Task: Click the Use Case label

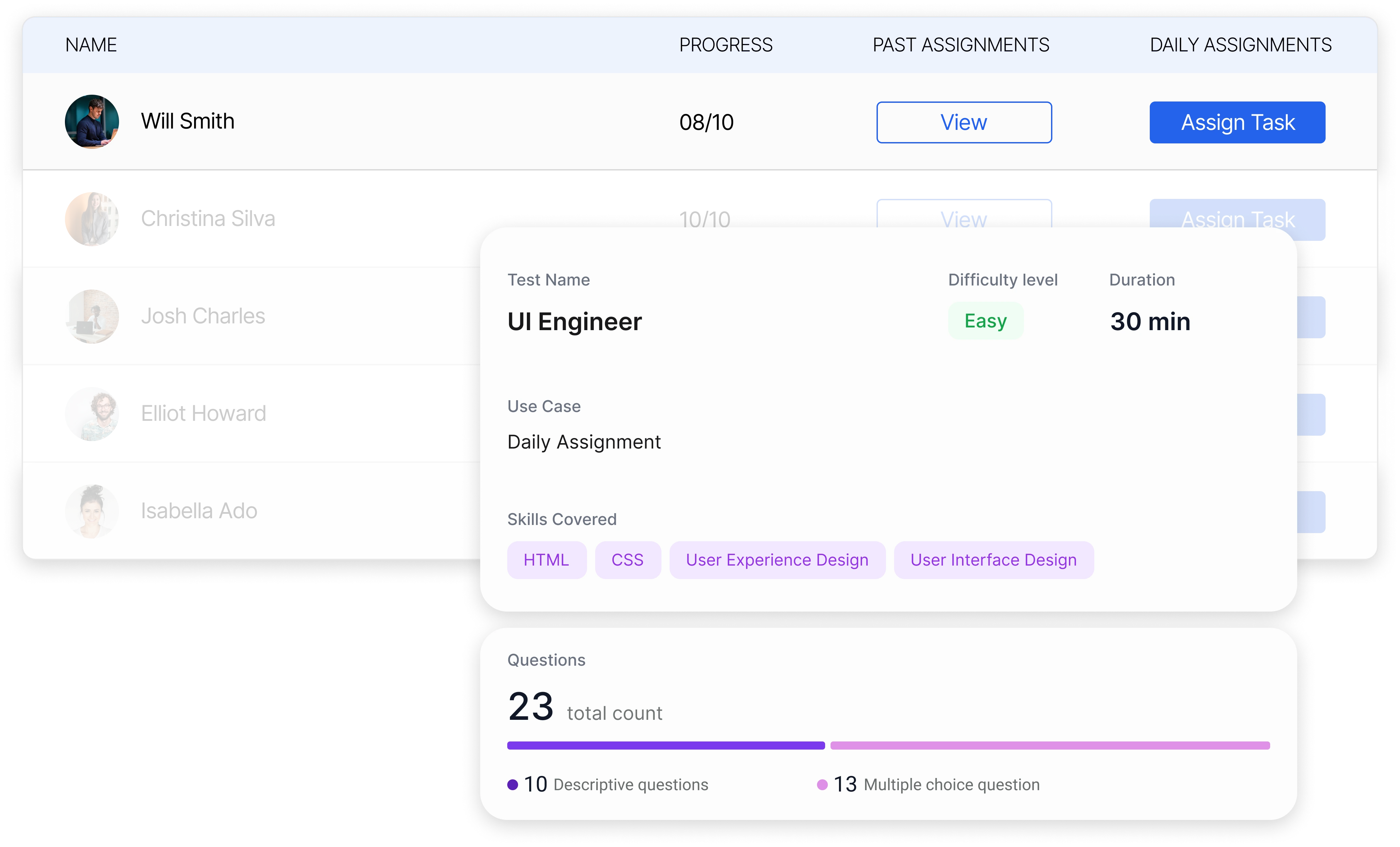Action: click(544, 407)
